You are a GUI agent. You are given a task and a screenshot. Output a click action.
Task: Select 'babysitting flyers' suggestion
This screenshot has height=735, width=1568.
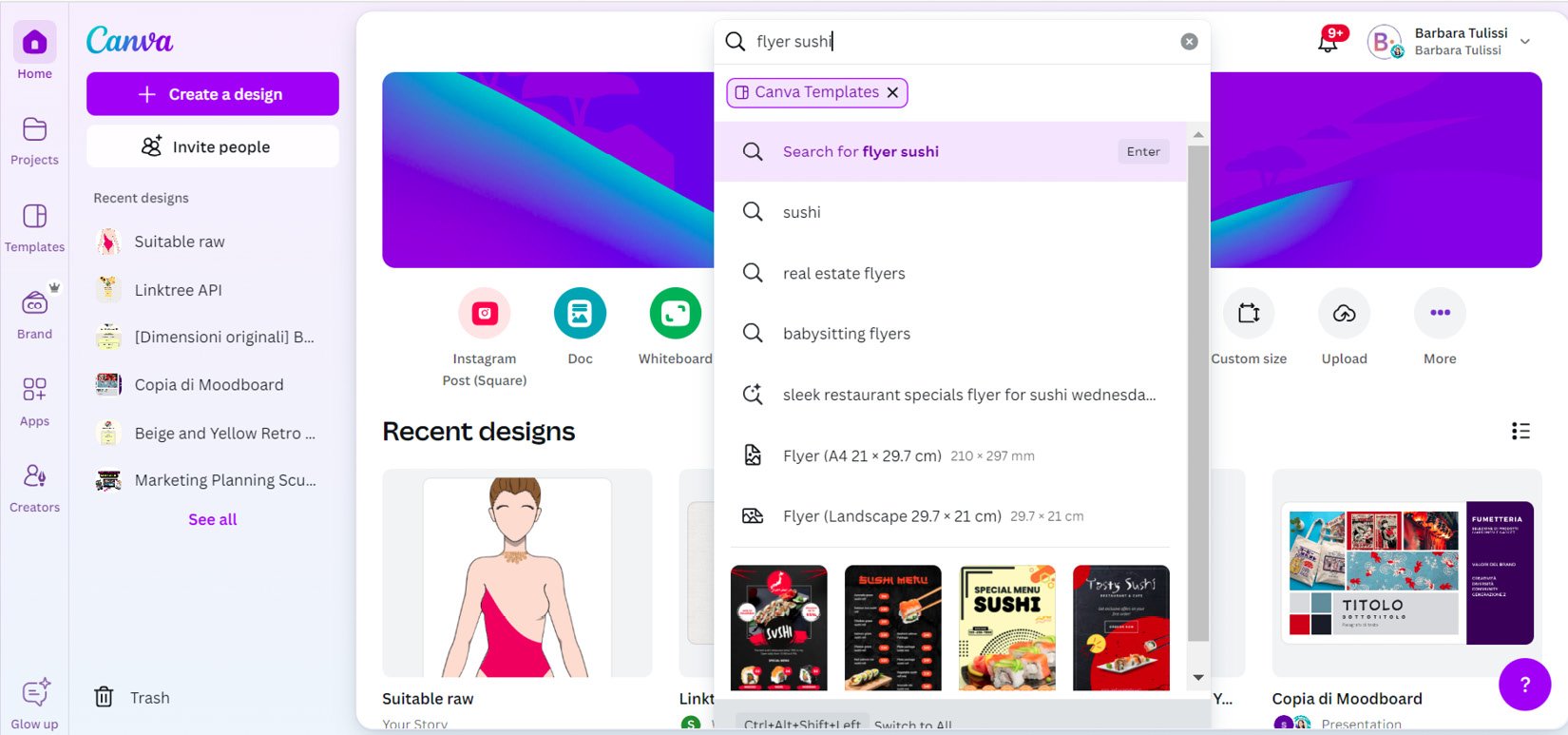[x=950, y=334]
